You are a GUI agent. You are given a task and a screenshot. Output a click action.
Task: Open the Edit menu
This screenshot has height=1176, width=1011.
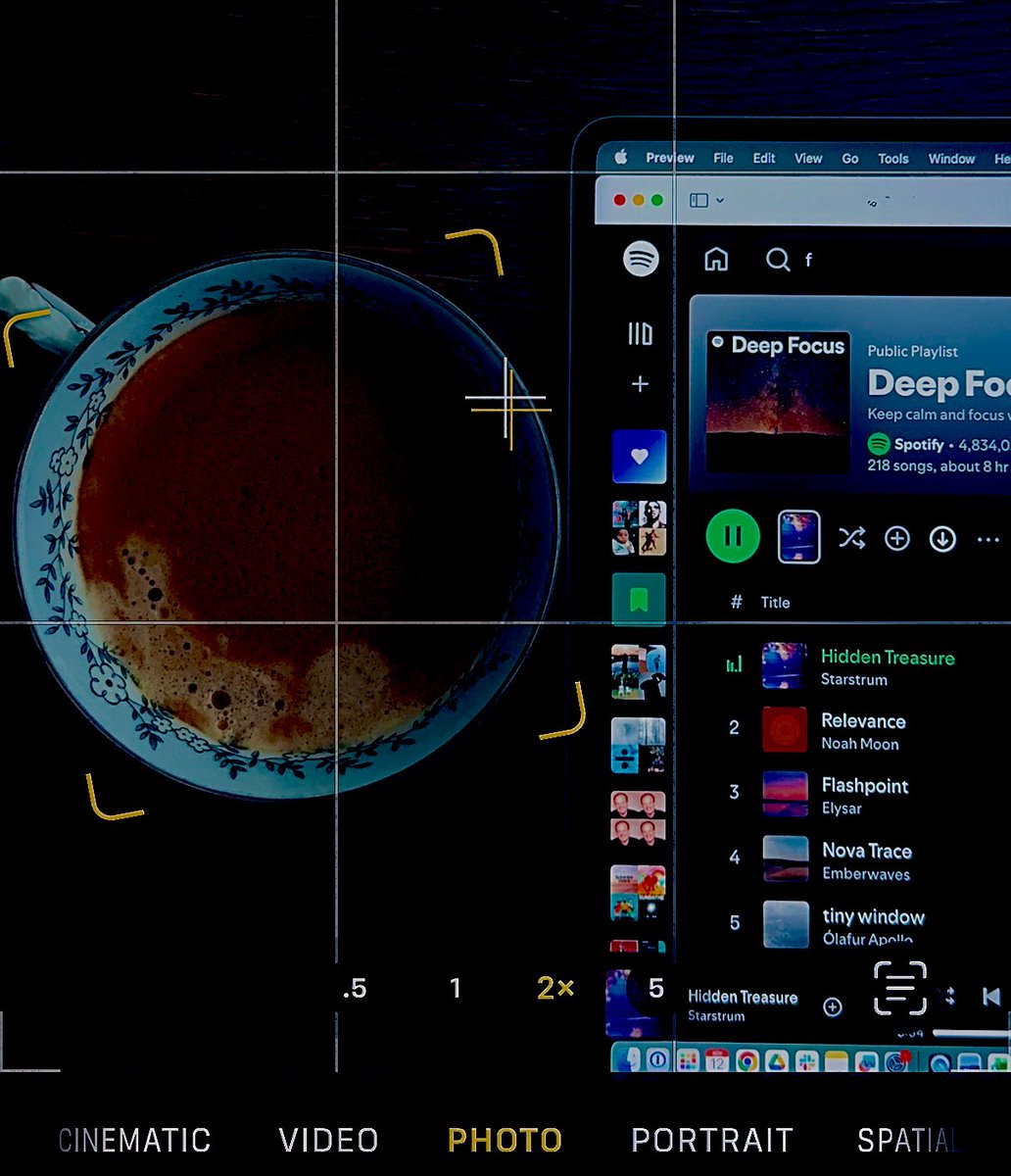coord(764,158)
